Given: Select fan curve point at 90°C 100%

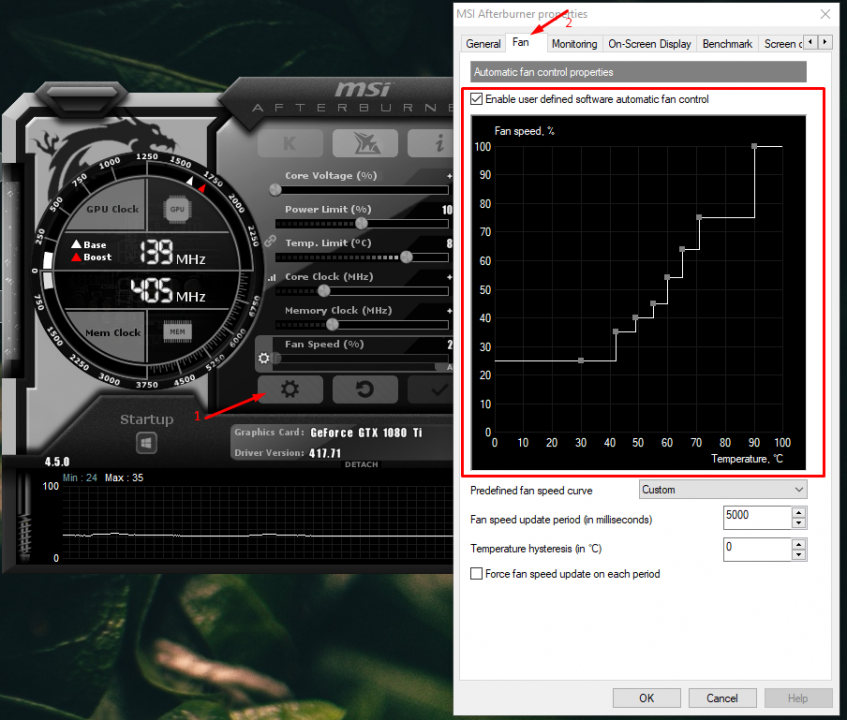Looking at the screenshot, I should pos(754,146).
